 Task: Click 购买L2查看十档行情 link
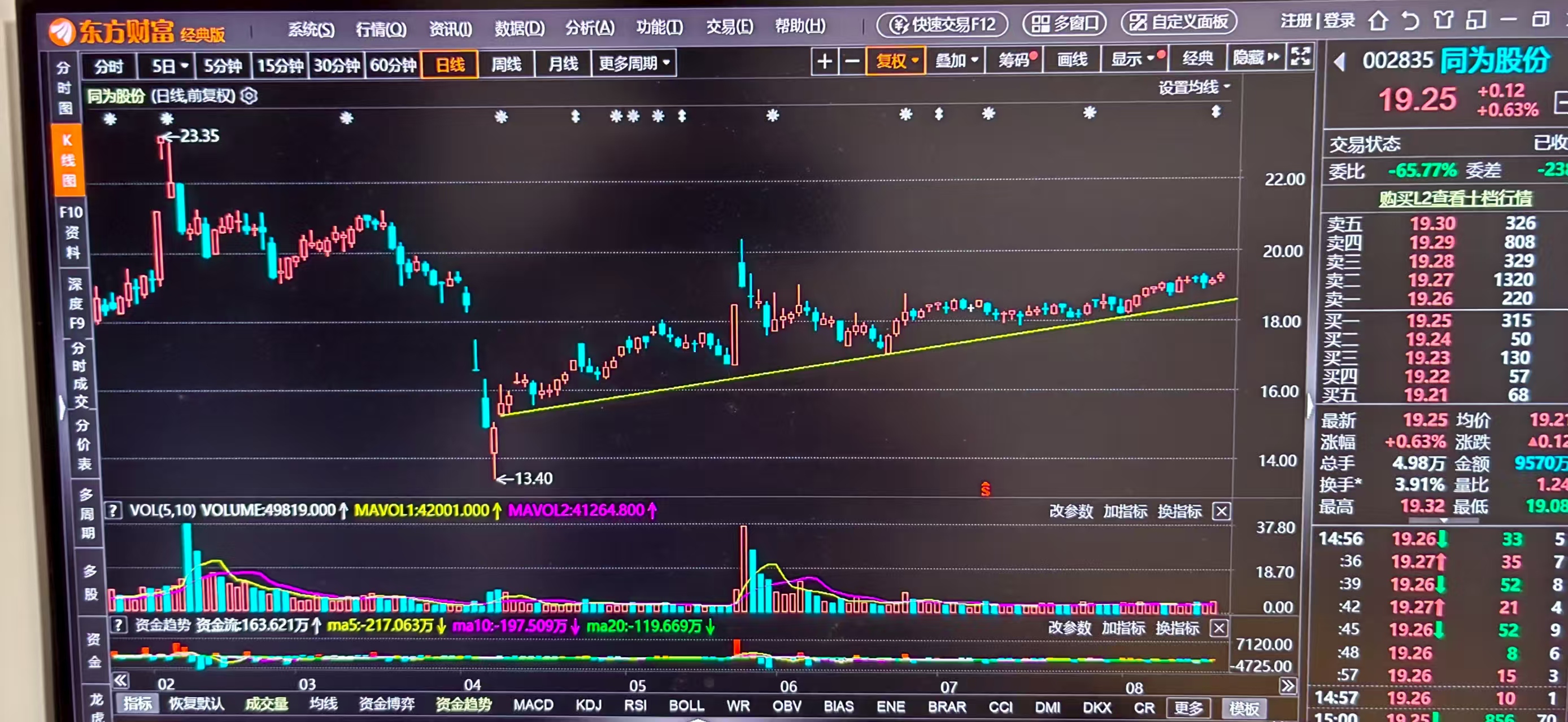pos(1456,198)
